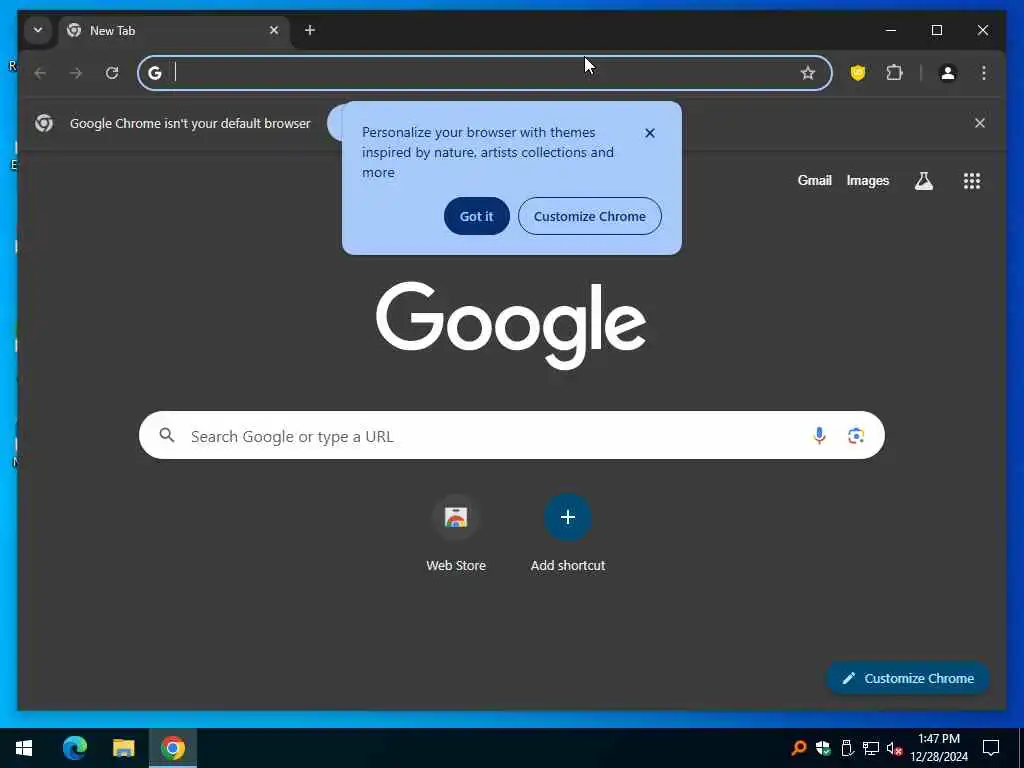
Task: Click the browser forward arrow
Action: pos(76,73)
